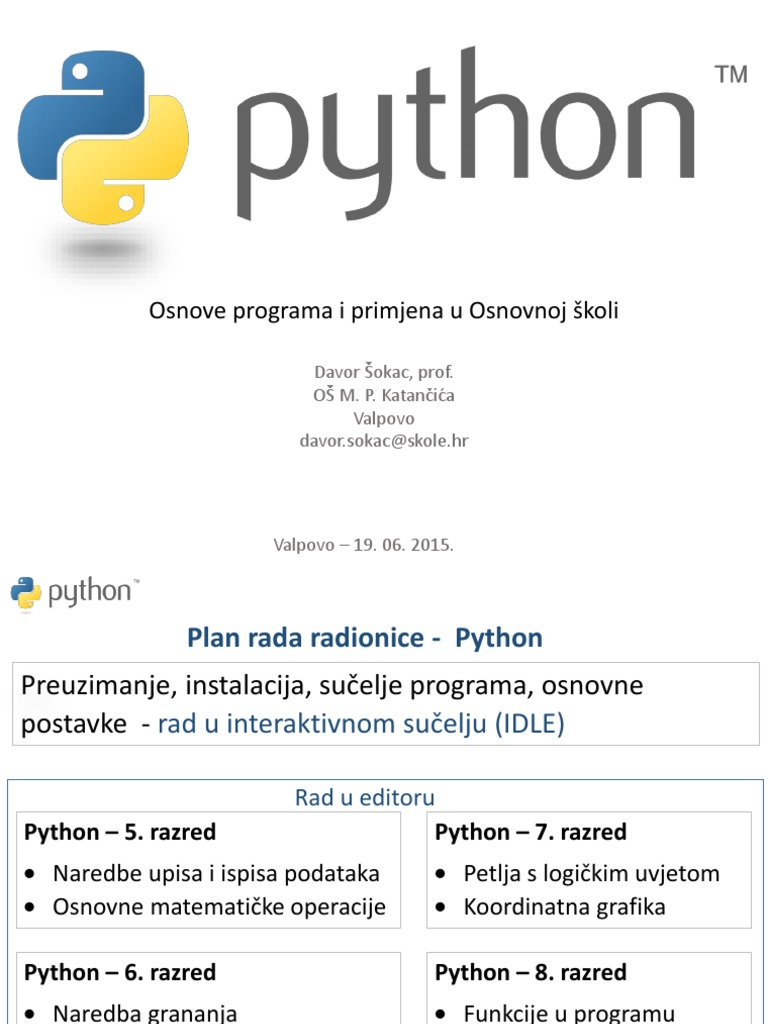Click the school name 'OŠ M. P. Katančića'
The image size is (768, 1024).
[383, 395]
